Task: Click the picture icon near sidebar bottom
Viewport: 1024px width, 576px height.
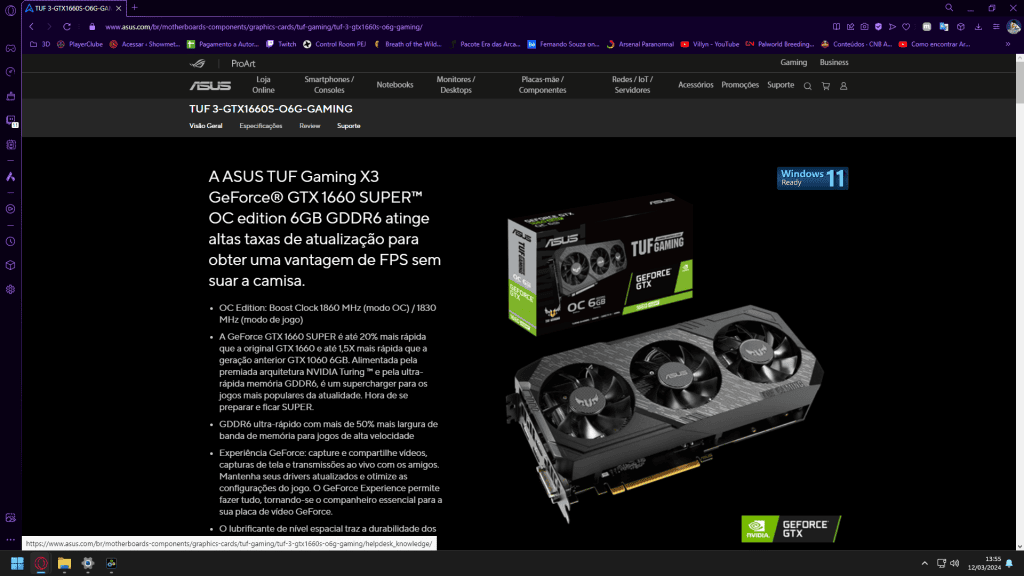Action: point(10,517)
